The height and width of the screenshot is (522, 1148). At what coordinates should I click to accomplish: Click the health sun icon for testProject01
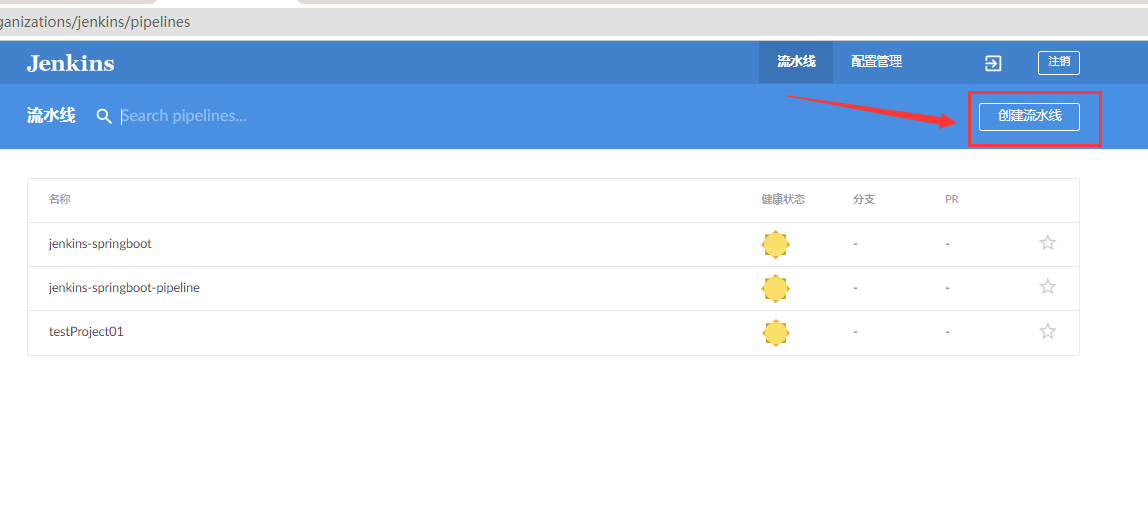coord(775,333)
